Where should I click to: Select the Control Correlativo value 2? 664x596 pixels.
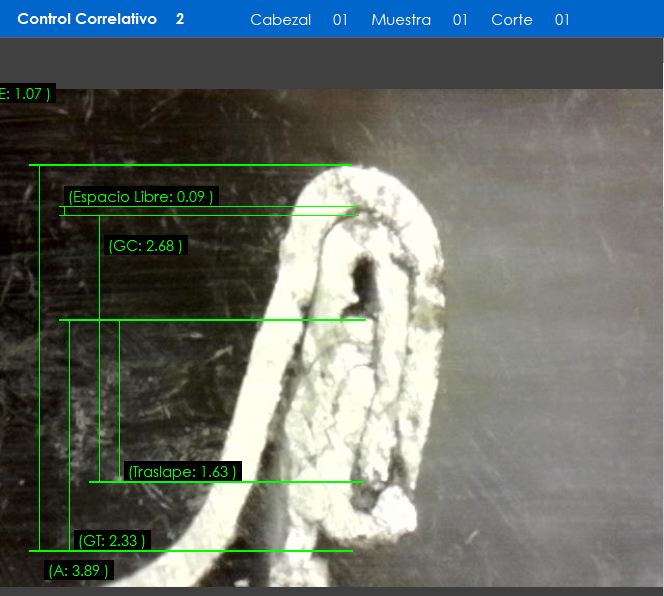180,19
